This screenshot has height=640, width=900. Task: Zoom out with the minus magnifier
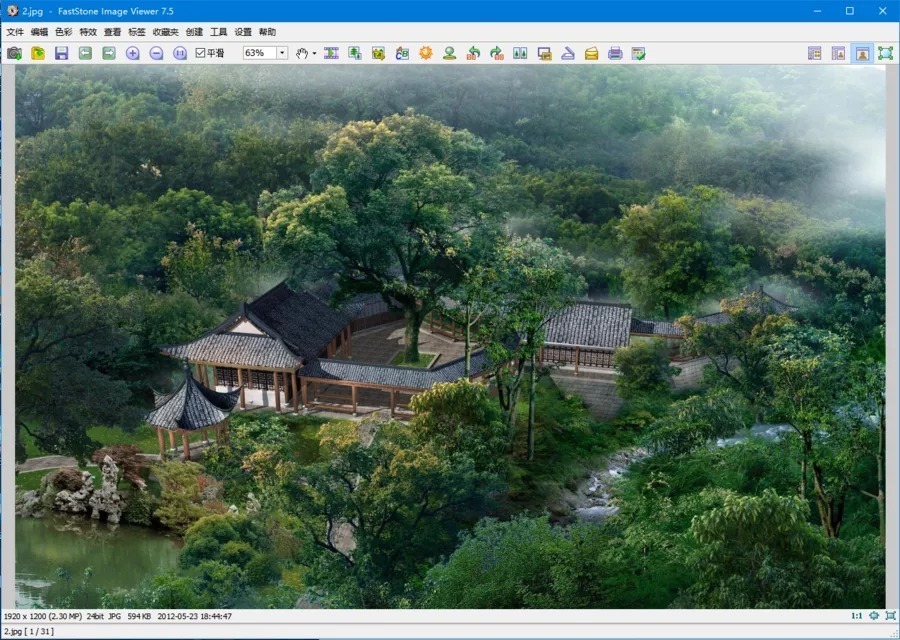click(x=156, y=53)
